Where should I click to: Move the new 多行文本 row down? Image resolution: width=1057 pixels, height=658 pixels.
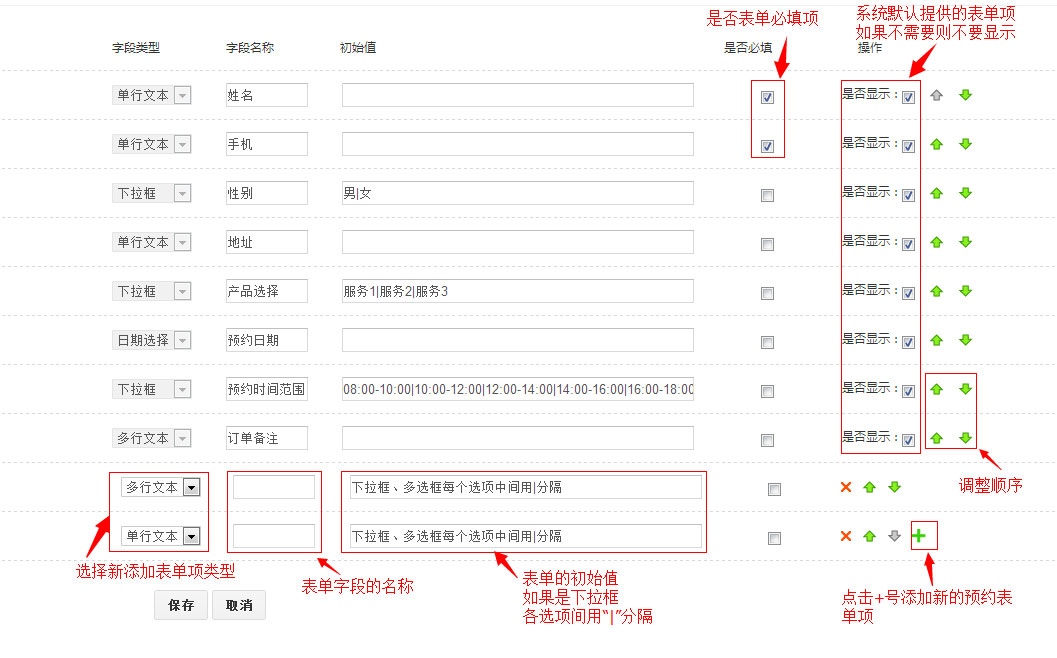click(895, 487)
